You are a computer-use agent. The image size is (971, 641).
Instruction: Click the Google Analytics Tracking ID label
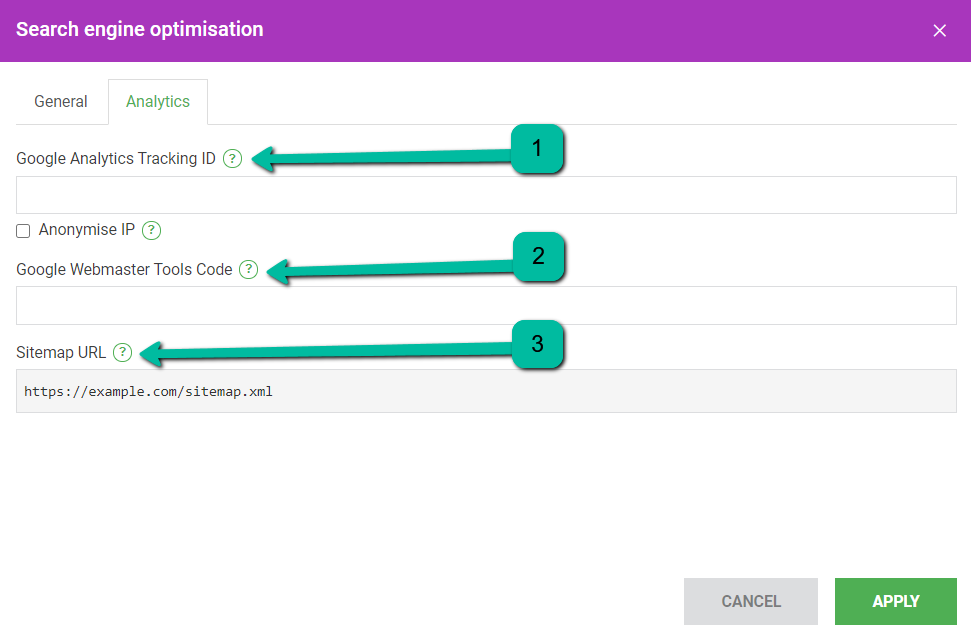(116, 159)
